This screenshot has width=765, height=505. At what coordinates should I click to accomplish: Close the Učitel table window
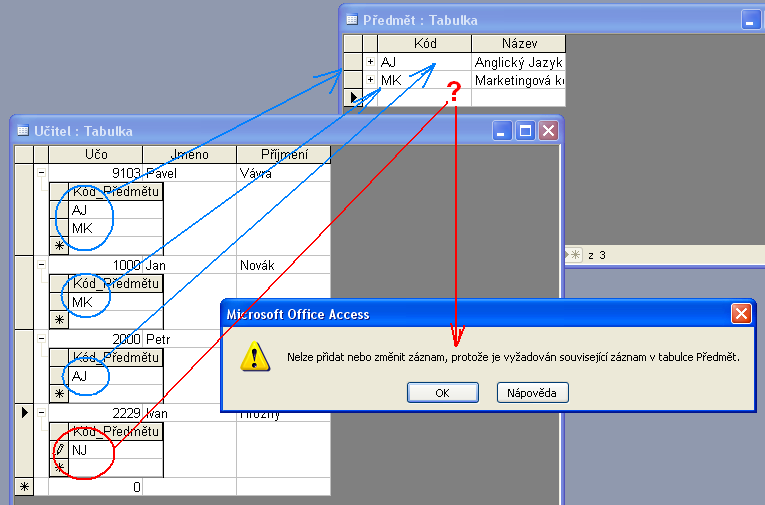[x=548, y=130]
